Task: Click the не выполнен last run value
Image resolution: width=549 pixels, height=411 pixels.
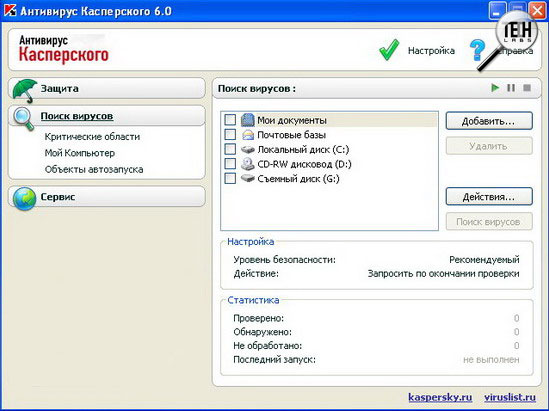Action: pos(491,360)
